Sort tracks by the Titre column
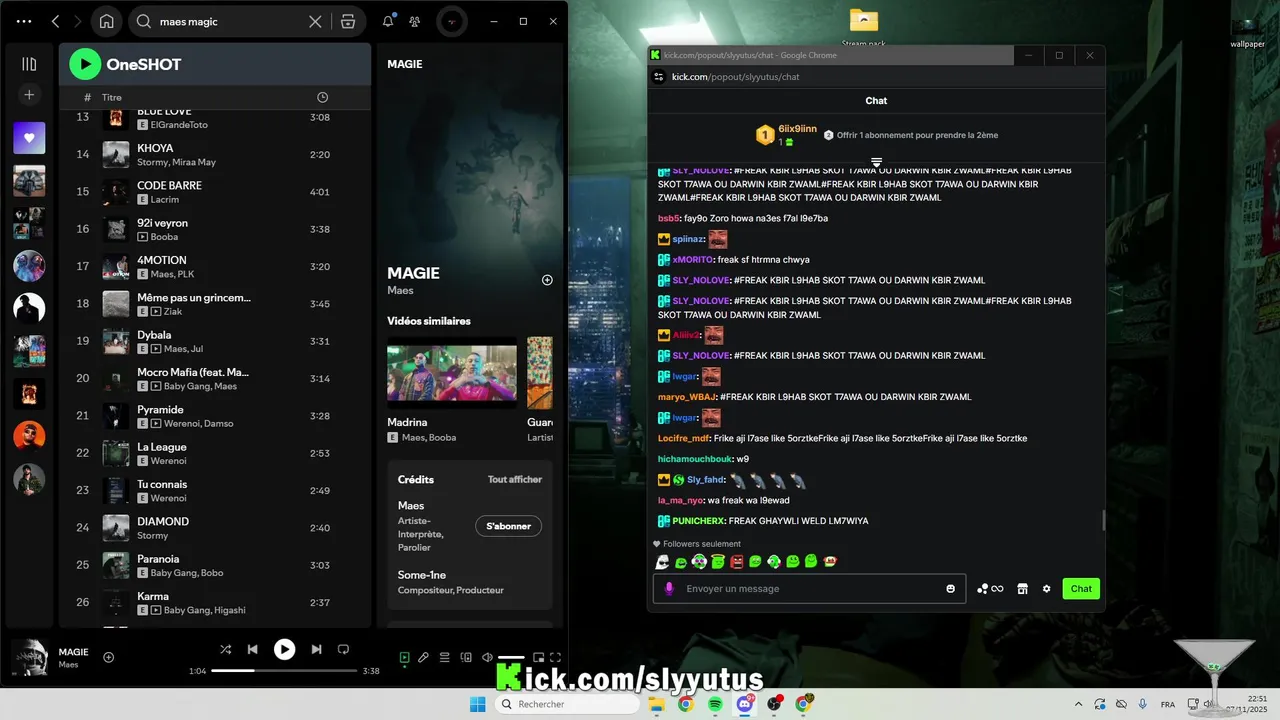The width and height of the screenshot is (1280, 720). coord(111,98)
